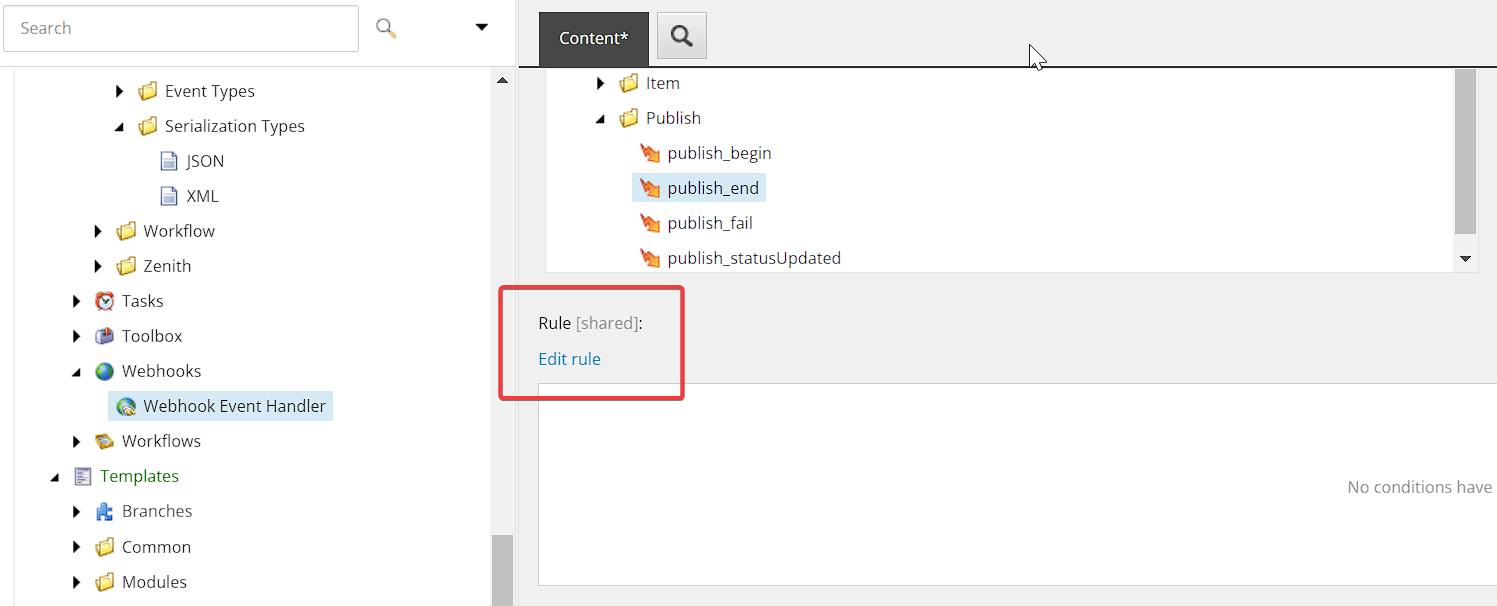Image resolution: width=1497 pixels, height=606 pixels.
Task: Click the Toolbox briefcase icon
Action: [104, 335]
